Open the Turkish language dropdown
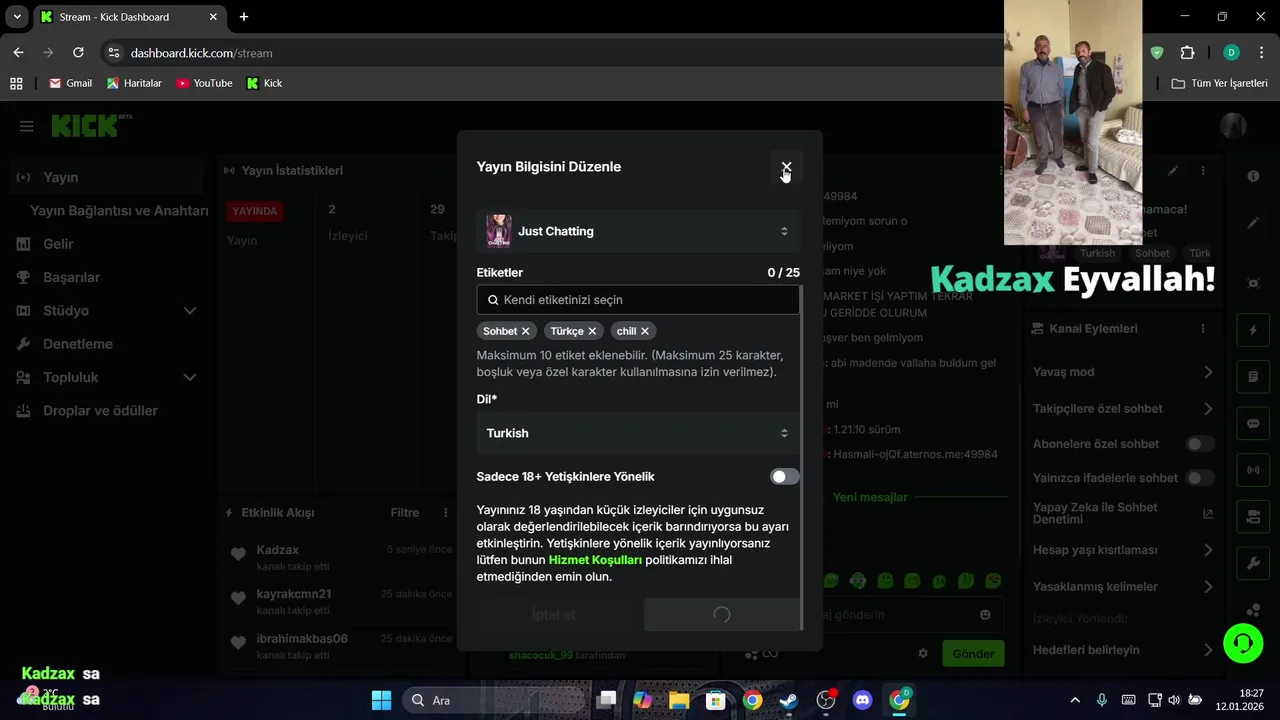The height and width of the screenshot is (720, 1280). (x=638, y=433)
